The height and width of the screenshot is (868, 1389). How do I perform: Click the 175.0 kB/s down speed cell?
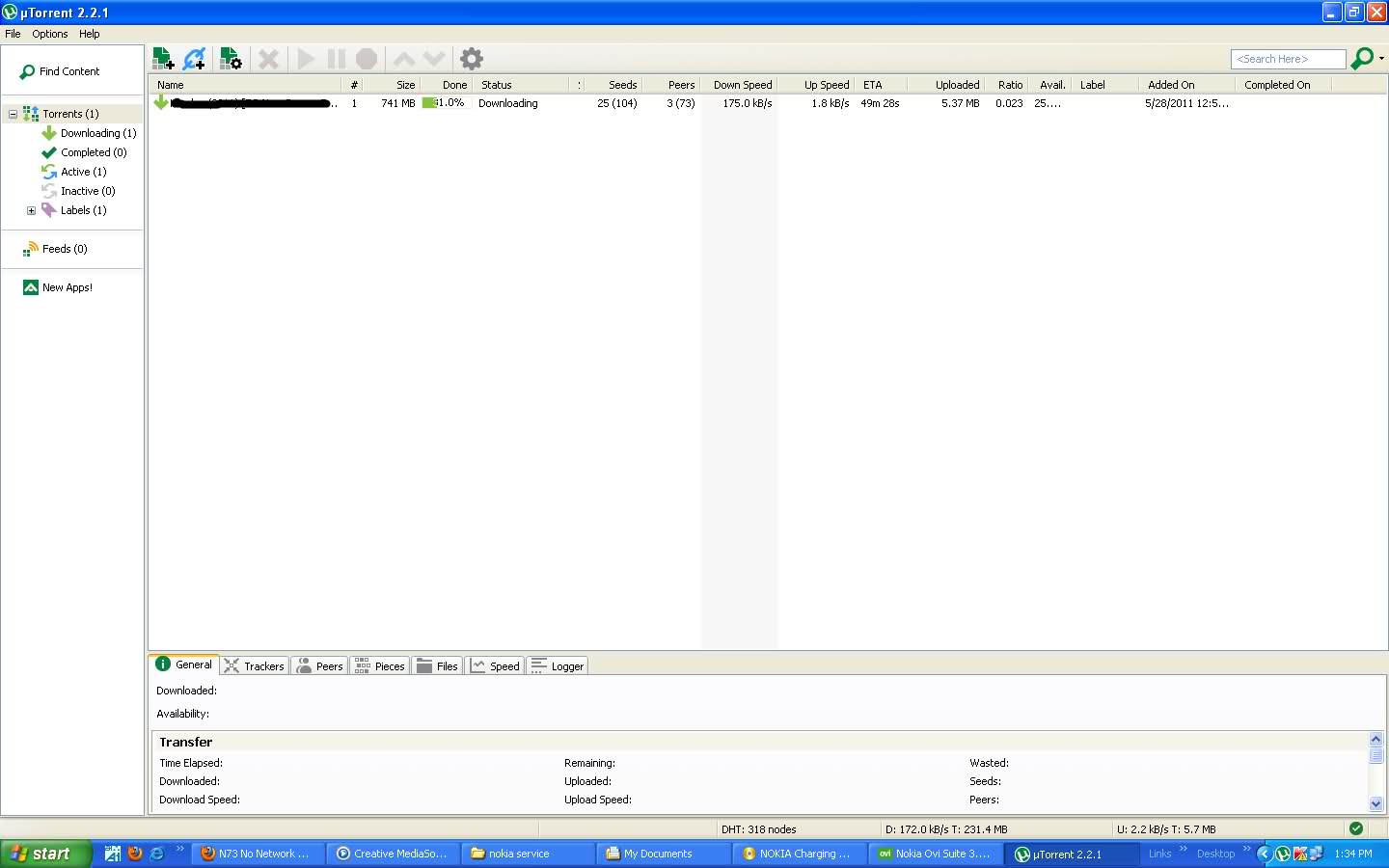click(x=748, y=103)
